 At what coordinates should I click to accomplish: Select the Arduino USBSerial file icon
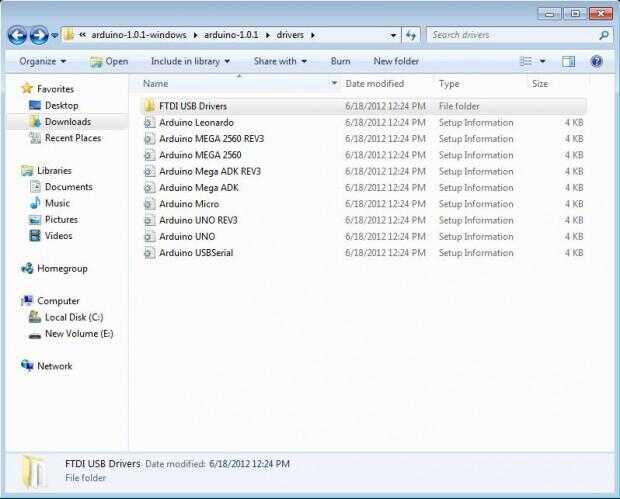point(149,253)
